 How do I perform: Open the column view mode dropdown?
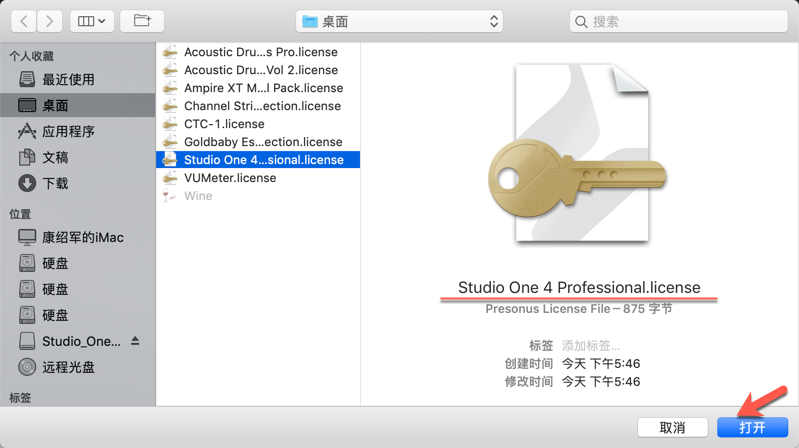[92, 21]
